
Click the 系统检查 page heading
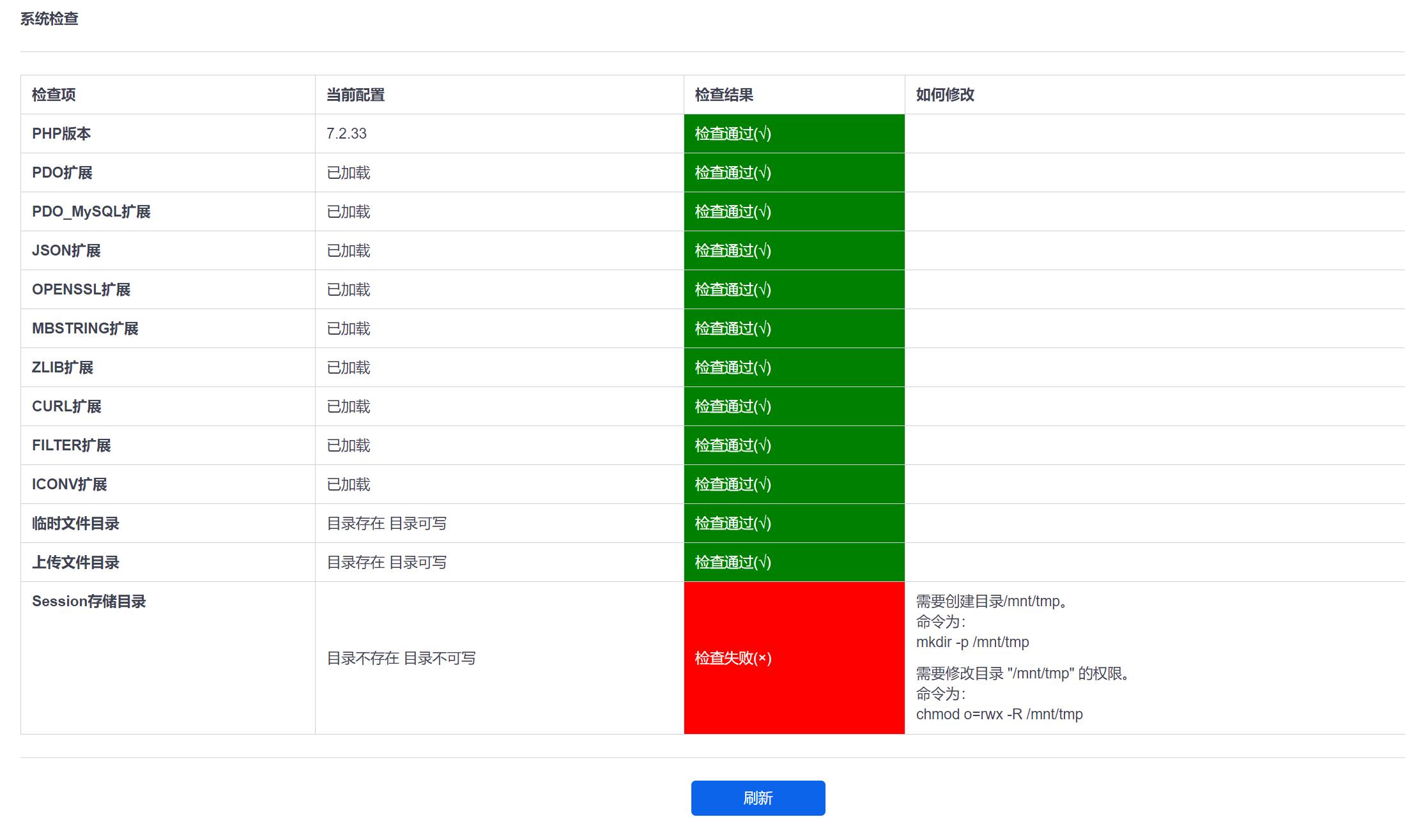click(x=49, y=19)
